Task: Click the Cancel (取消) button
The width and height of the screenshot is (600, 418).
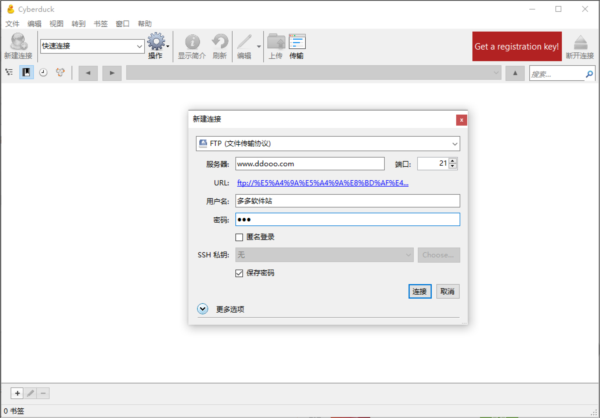Action: pyautogui.click(x=448, y=292)
